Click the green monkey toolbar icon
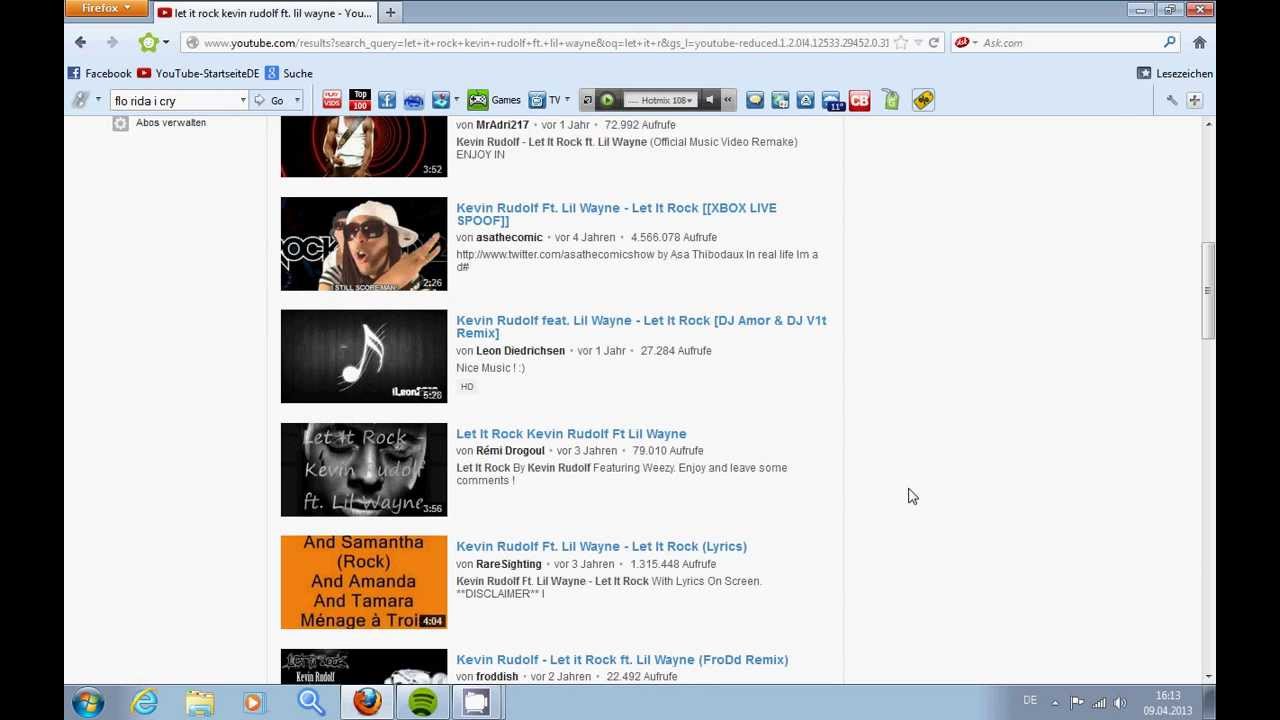1280x720 pixels. point(148,42)
